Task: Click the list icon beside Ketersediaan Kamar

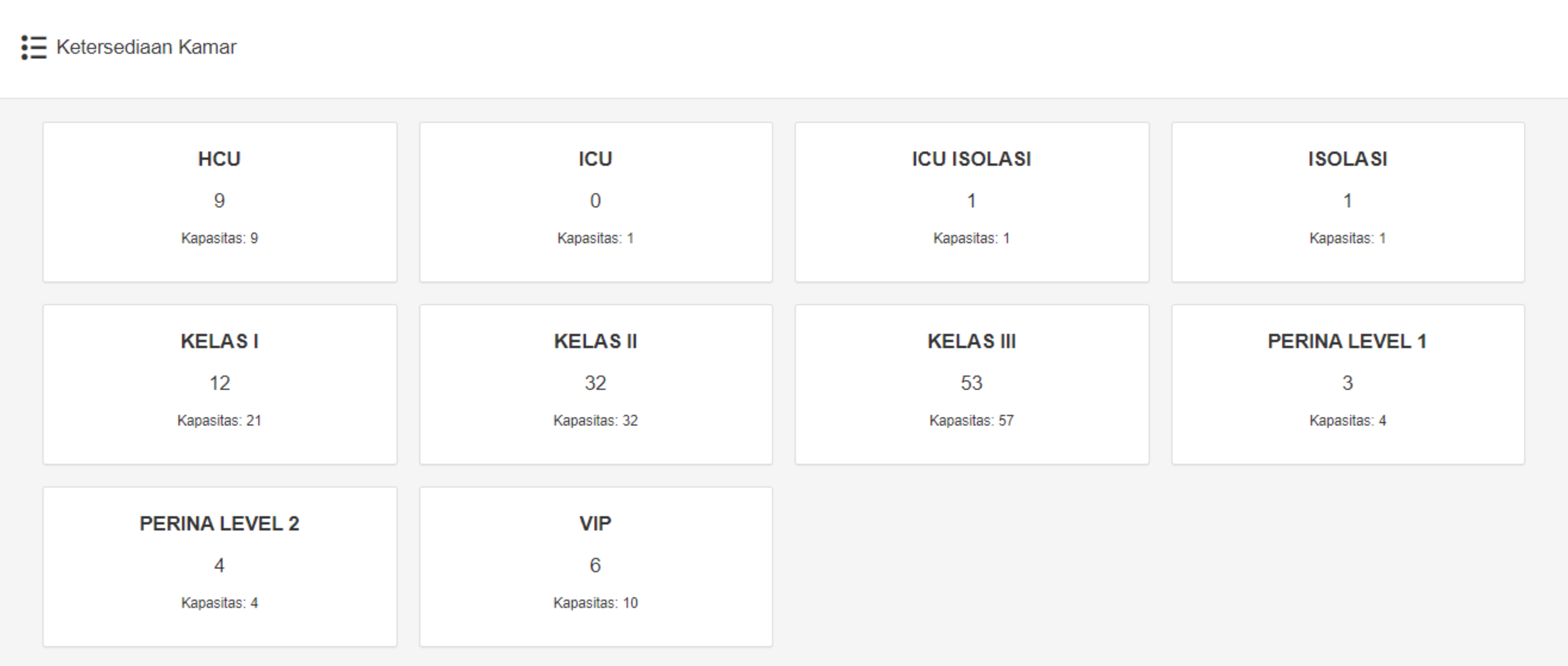Action: (x=34, y=47)
